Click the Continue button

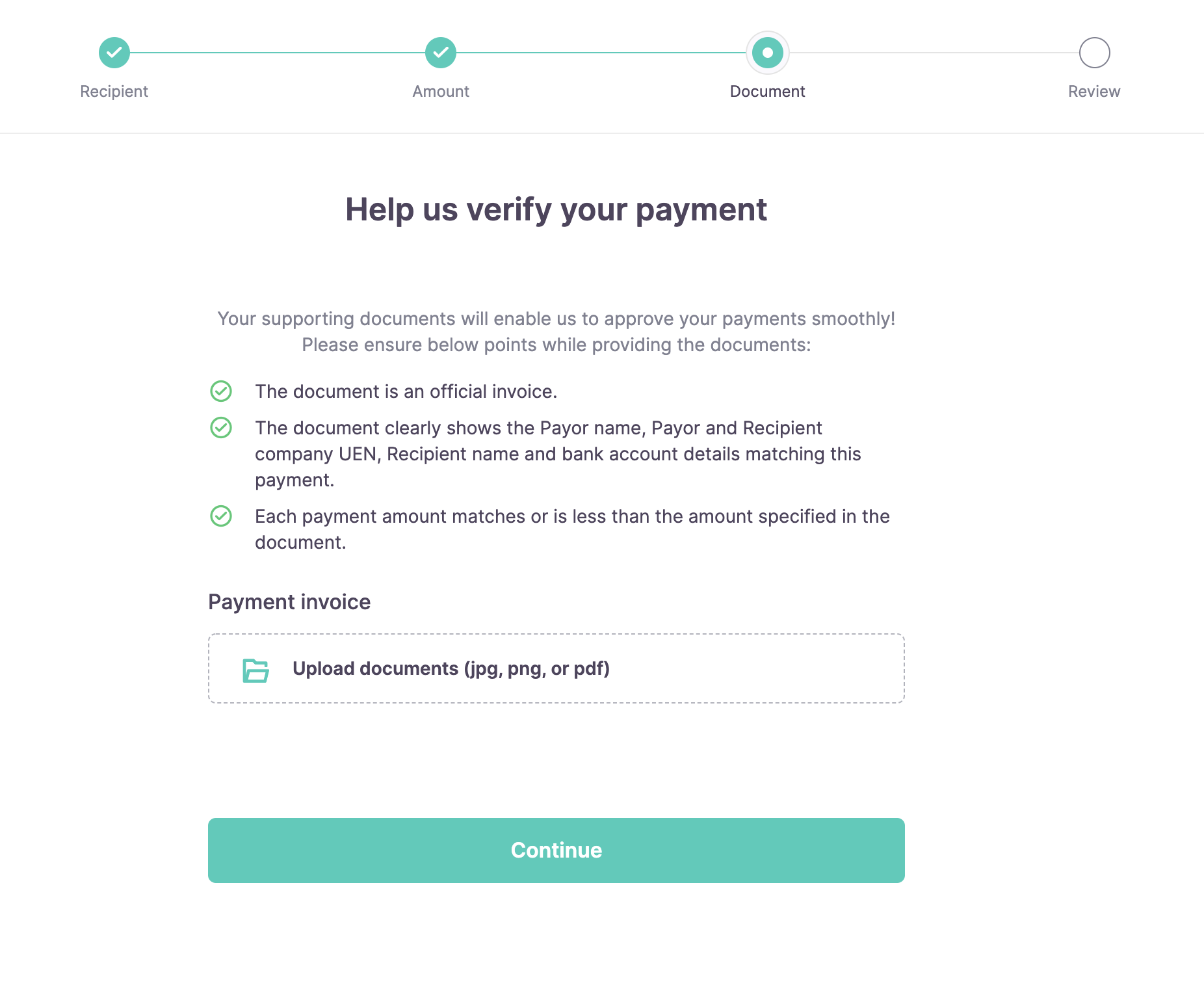556,850
